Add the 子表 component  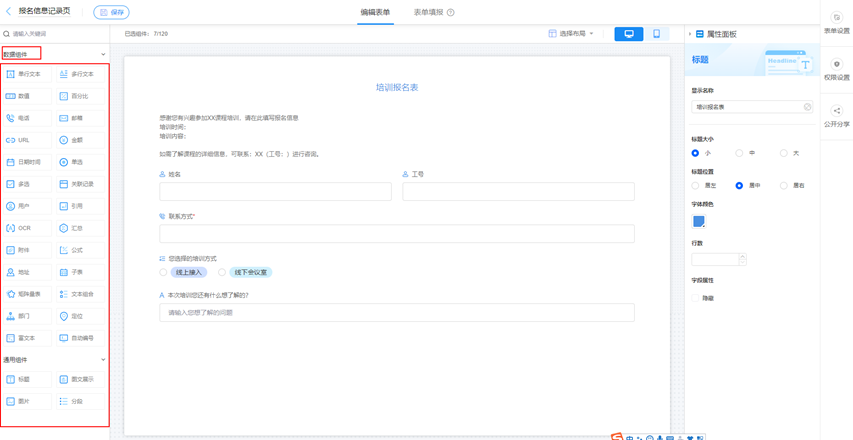(81, 272)
